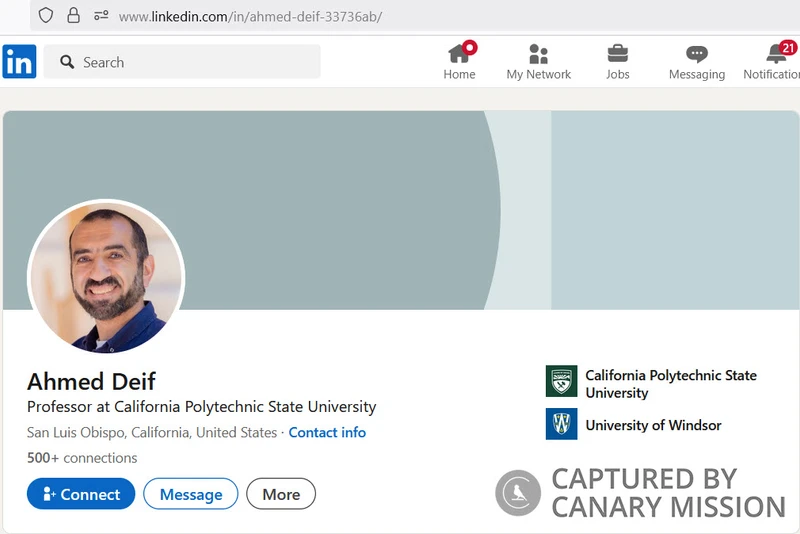Open the My Network icon
This screenshot has width=800, height=534.
tap(538, 54)
